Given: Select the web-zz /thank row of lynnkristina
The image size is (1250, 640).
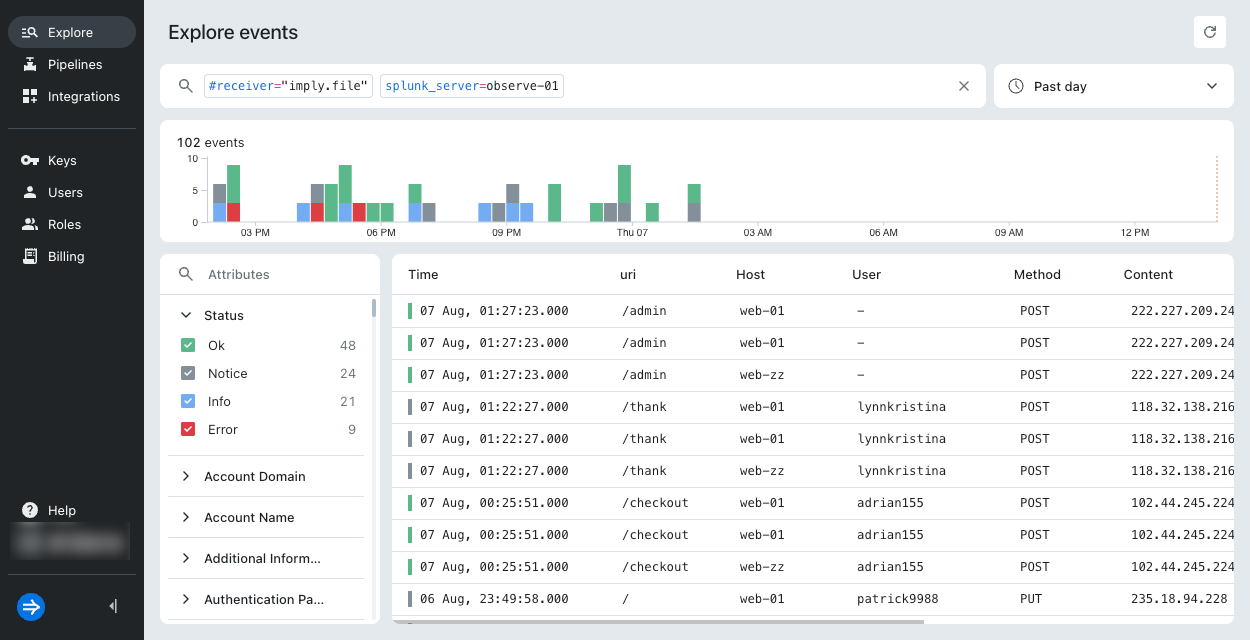Looking at the screenshot, I should click(812, 471).
